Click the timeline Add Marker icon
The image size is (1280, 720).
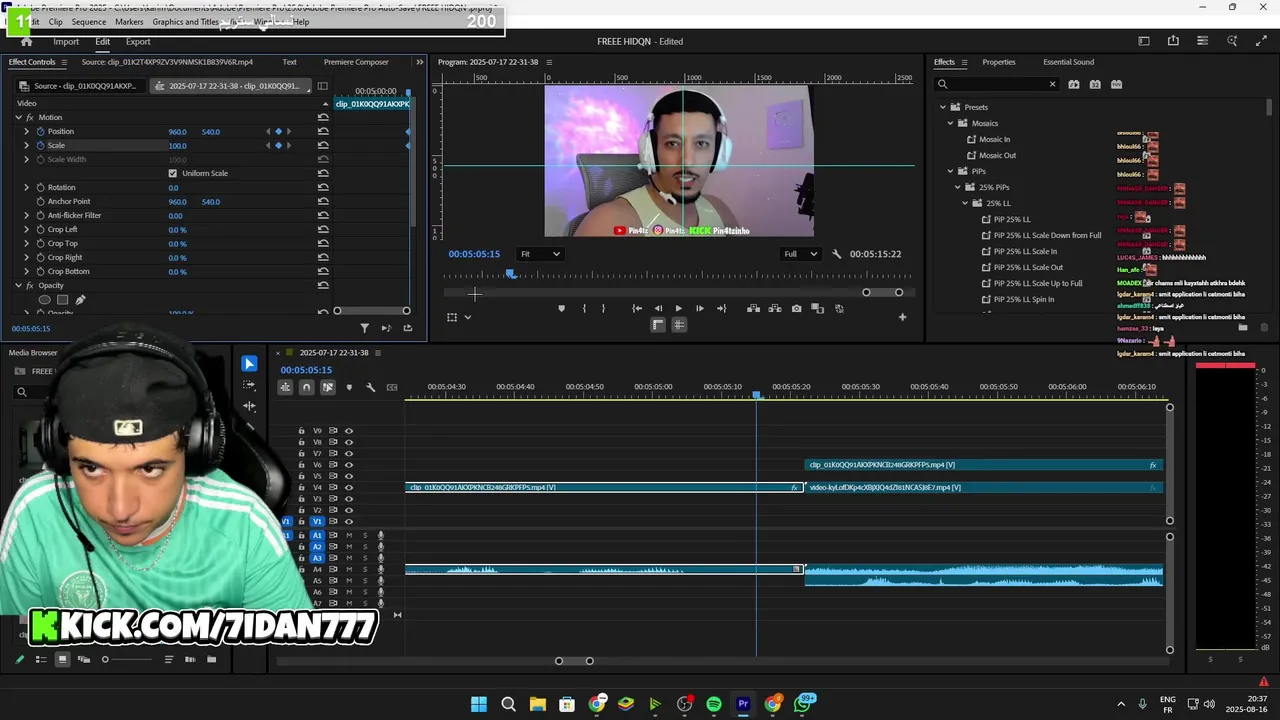[349, 387]
